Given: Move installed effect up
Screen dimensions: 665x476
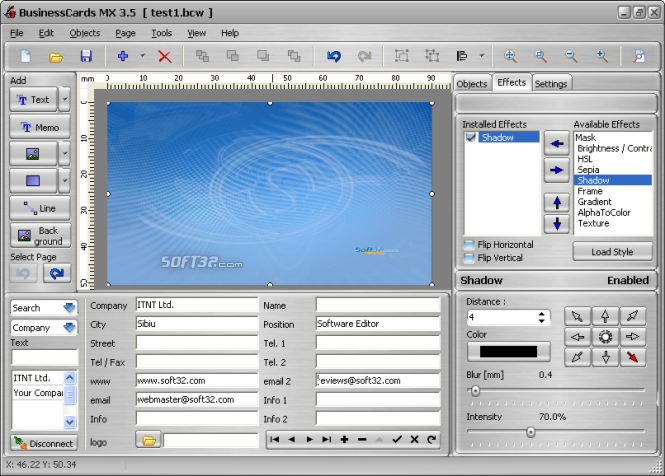Looking at the screenshot, I should [557, 203].
